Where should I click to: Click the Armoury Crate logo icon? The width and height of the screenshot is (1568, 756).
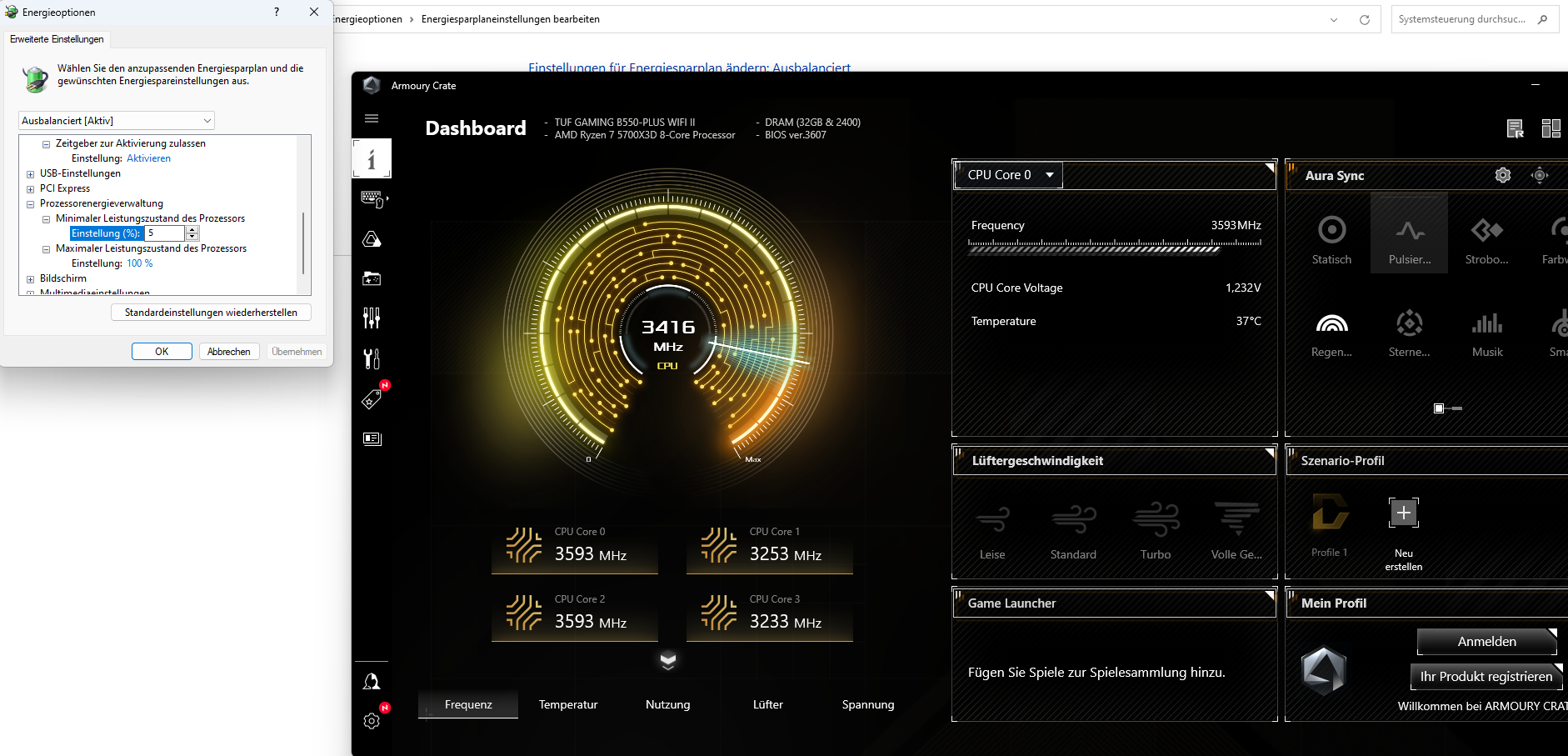[x=372, y=85]
